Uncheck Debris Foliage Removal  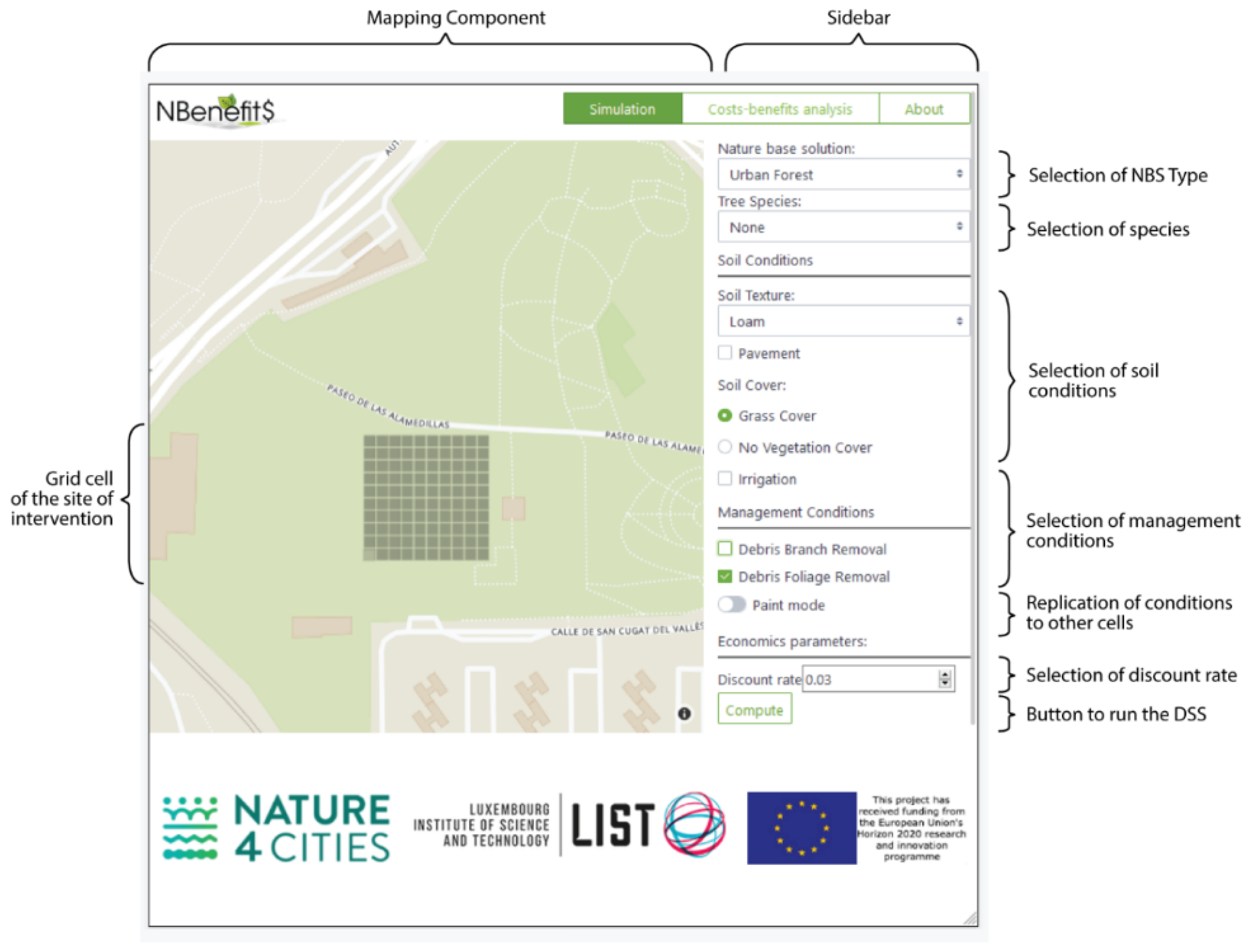point(725,576)
